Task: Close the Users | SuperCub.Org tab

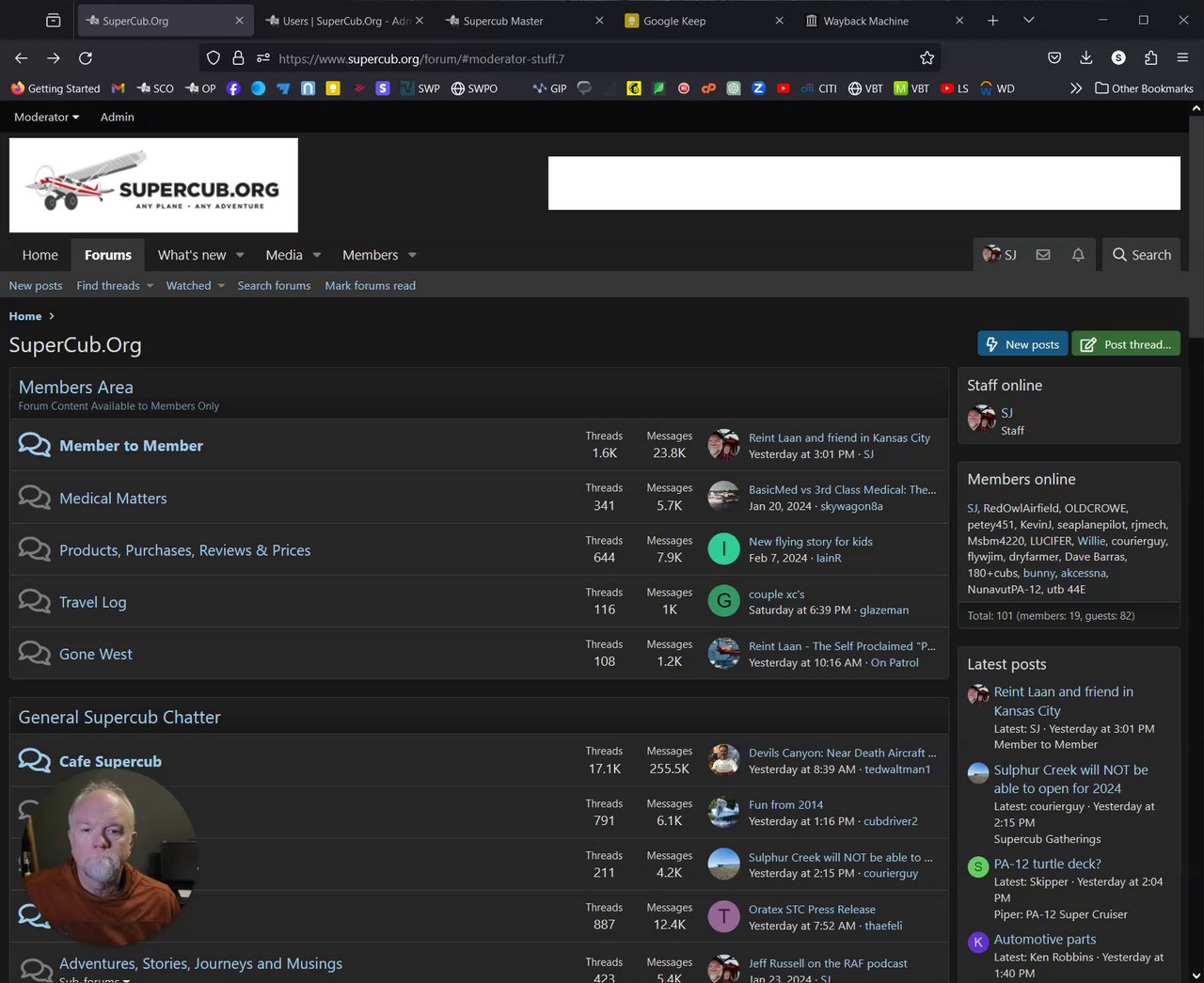Action: point(419,20)
